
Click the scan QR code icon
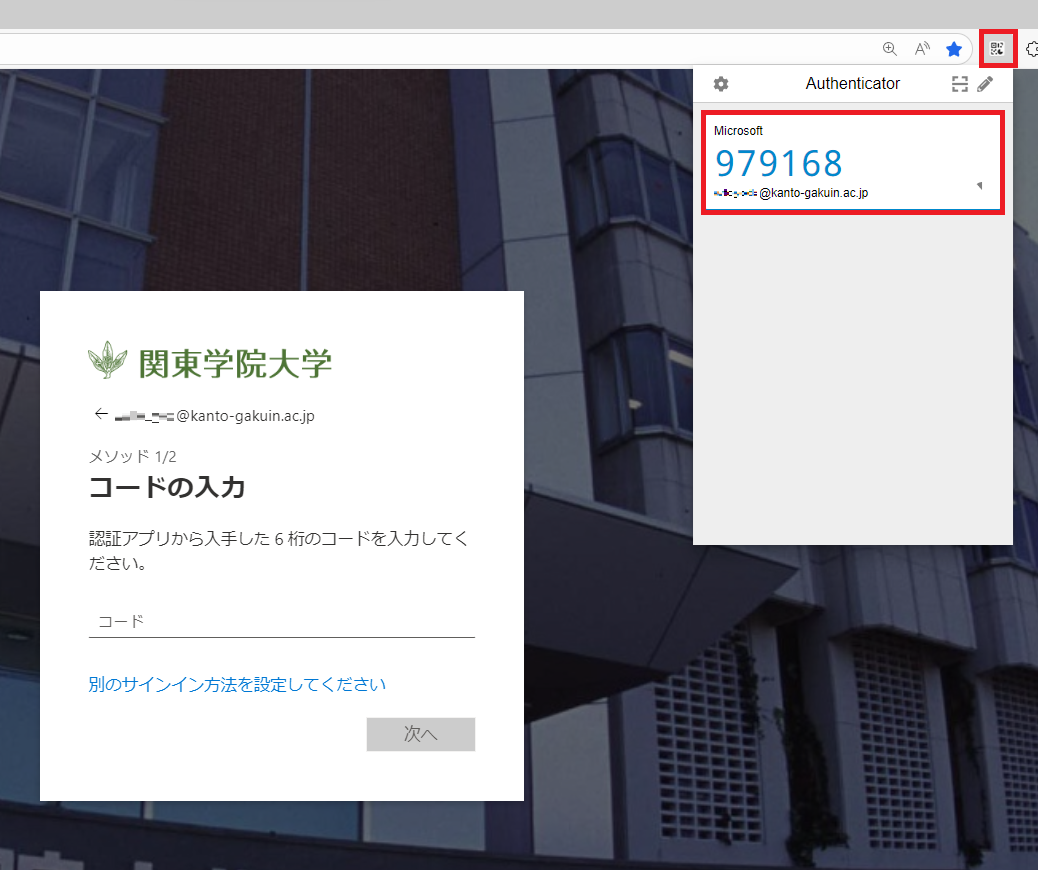pos(959,84)
